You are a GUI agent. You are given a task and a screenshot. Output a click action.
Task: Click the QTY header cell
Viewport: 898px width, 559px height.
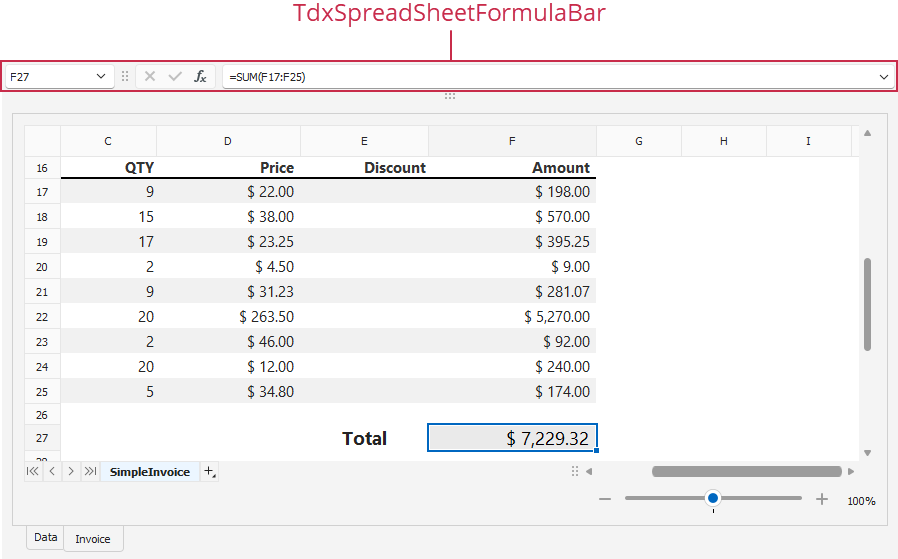click(x=108, y=168)
